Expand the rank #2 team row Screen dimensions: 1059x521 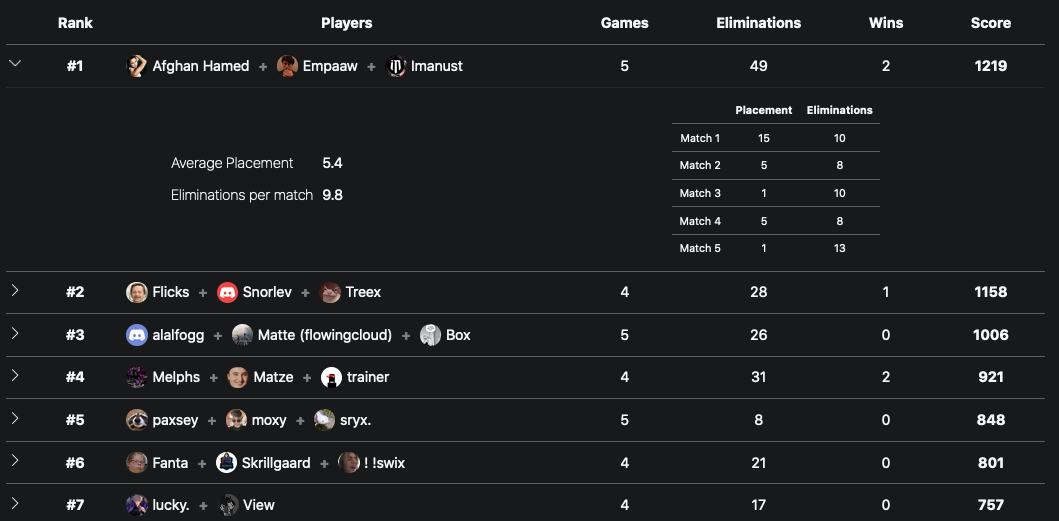point(15,291)
